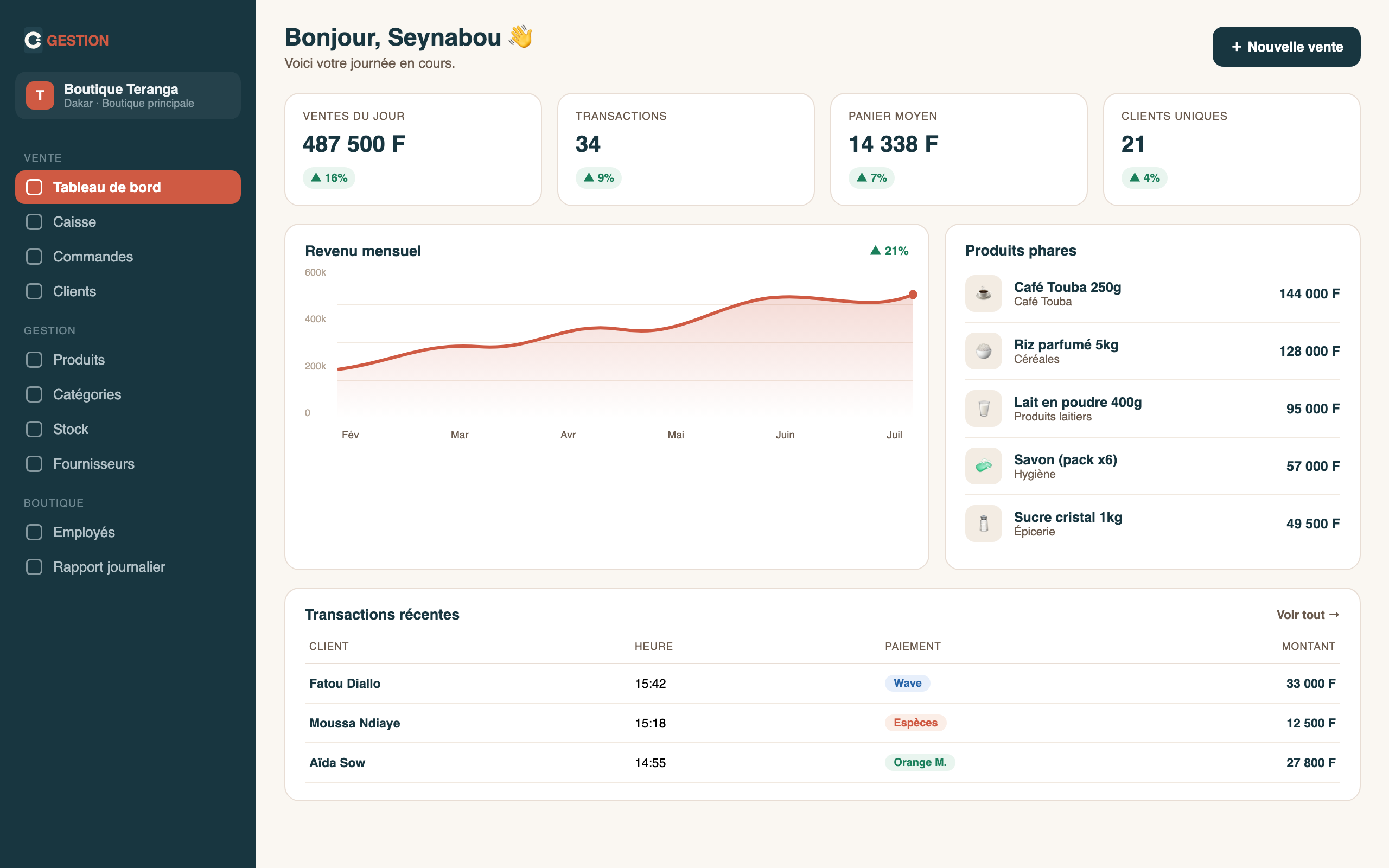
Task: Open the Transactions stat card
Action: point(686,149)
